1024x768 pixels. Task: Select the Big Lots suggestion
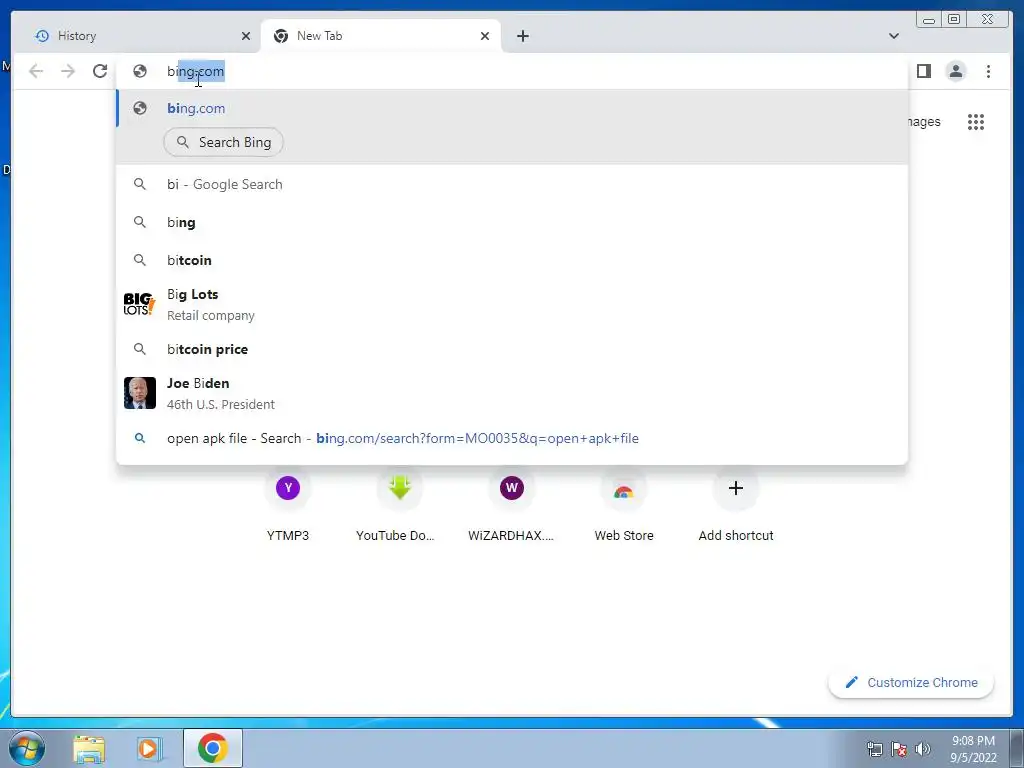coord(511,304)
